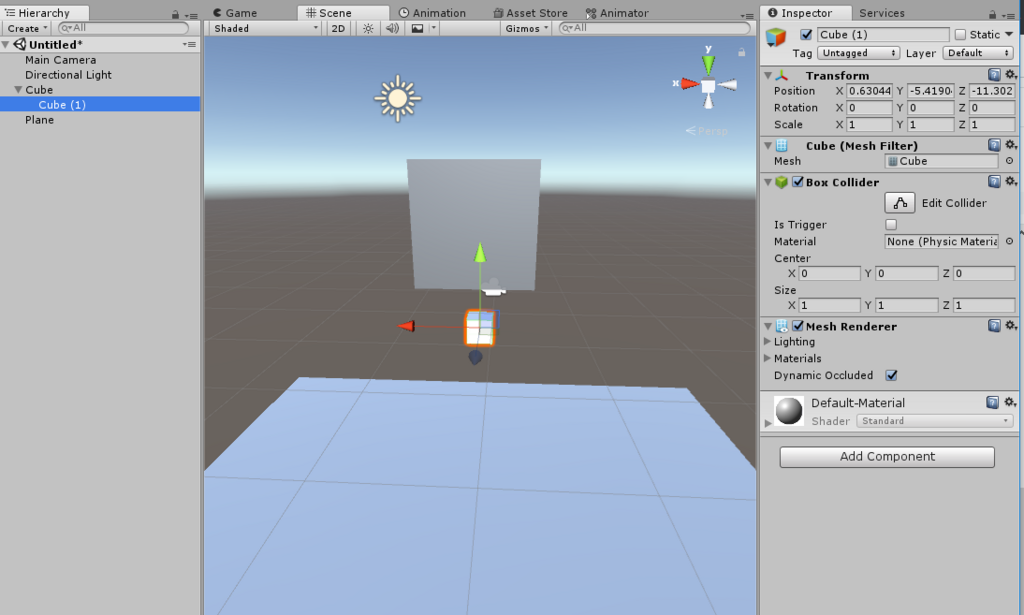The width and height of the screenshot is (1024, 615).
Task: Open Mesh Renderer gear settings menu
Action: coord(1010,325)
